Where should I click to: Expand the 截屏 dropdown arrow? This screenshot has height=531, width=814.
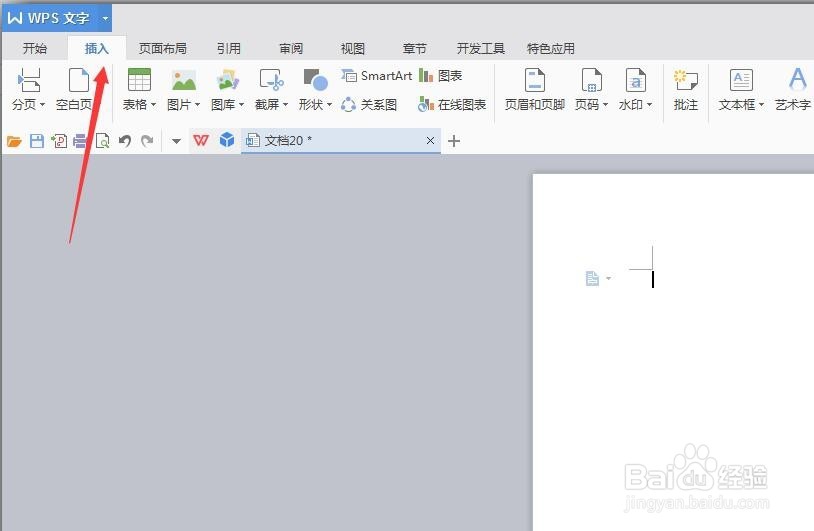pyautogui.click(x=286, y=105)
